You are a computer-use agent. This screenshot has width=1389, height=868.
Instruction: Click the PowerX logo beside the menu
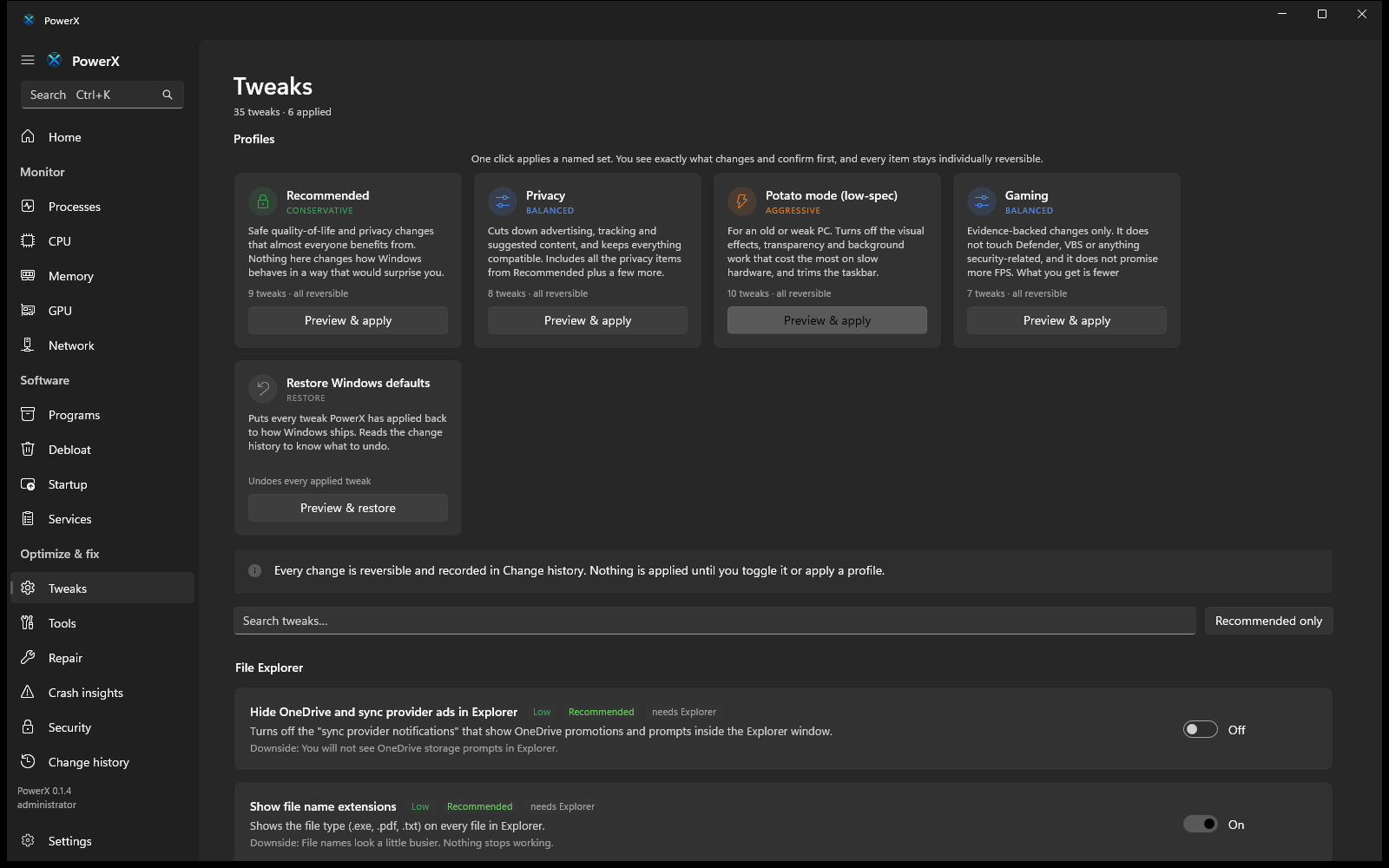pos(55,60)
